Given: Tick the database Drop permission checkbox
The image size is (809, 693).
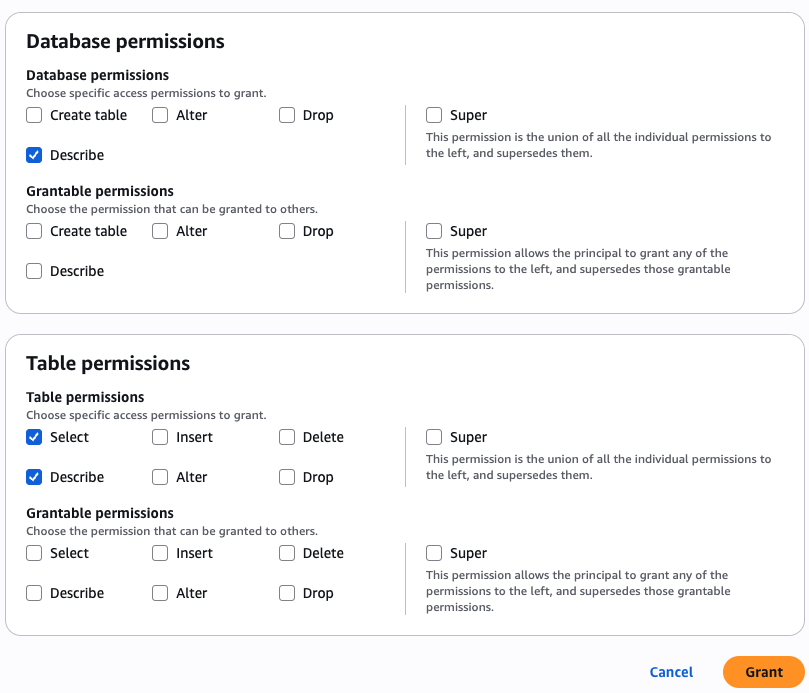Looking at the screenshot, I should [x=287, y=115].
